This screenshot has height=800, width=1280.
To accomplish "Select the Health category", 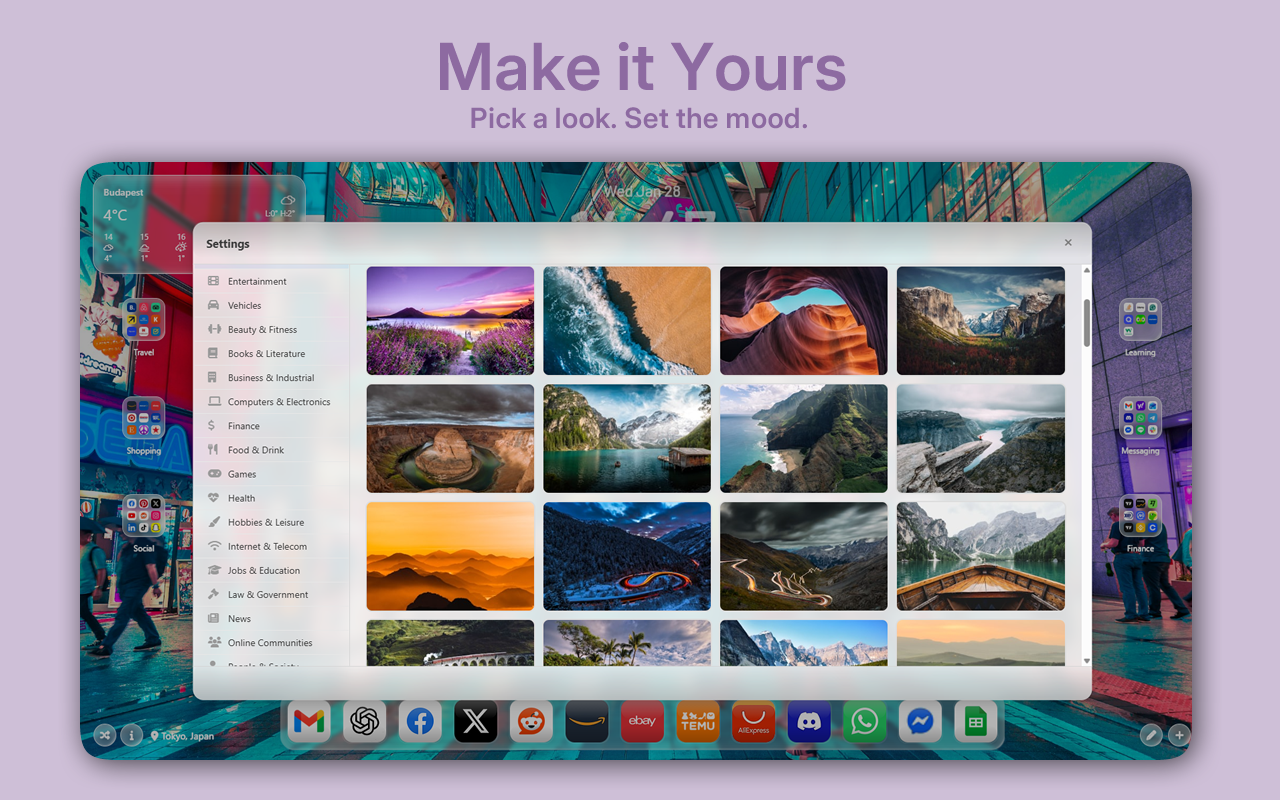I will [x=272, y=498].
